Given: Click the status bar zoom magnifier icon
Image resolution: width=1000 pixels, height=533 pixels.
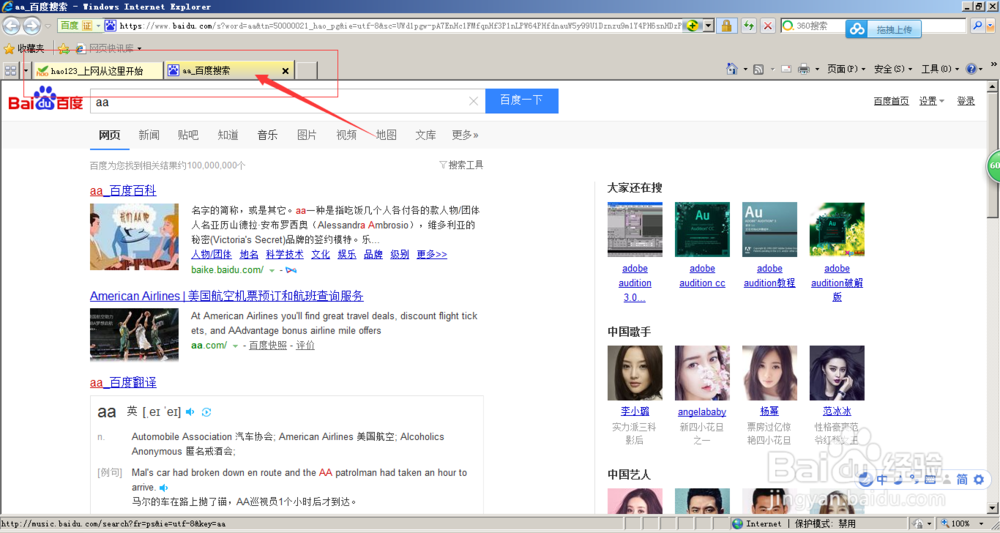Looking at the screenshot, I should pyautogui.click(x=945, y=523).
